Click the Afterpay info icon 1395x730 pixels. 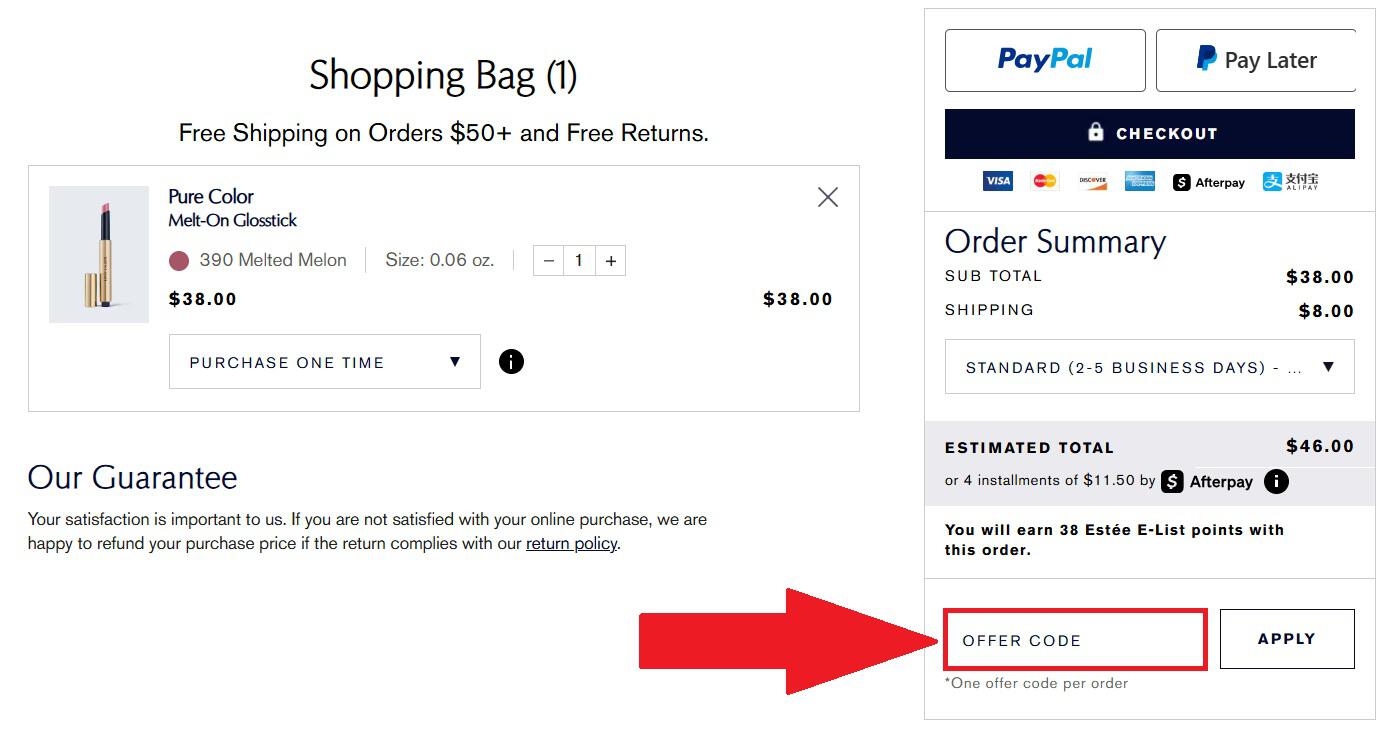[1276, 481]
